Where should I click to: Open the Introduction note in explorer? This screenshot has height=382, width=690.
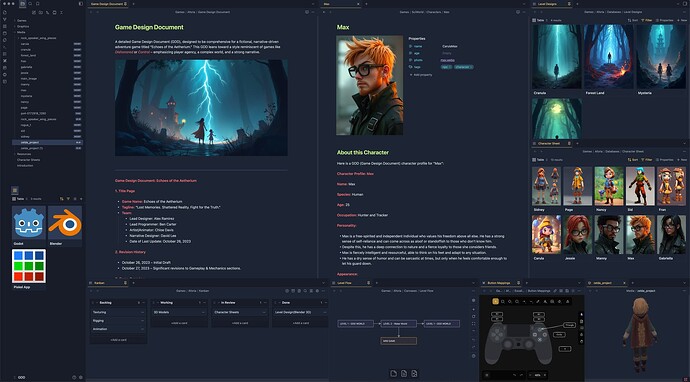coord(25,165)
